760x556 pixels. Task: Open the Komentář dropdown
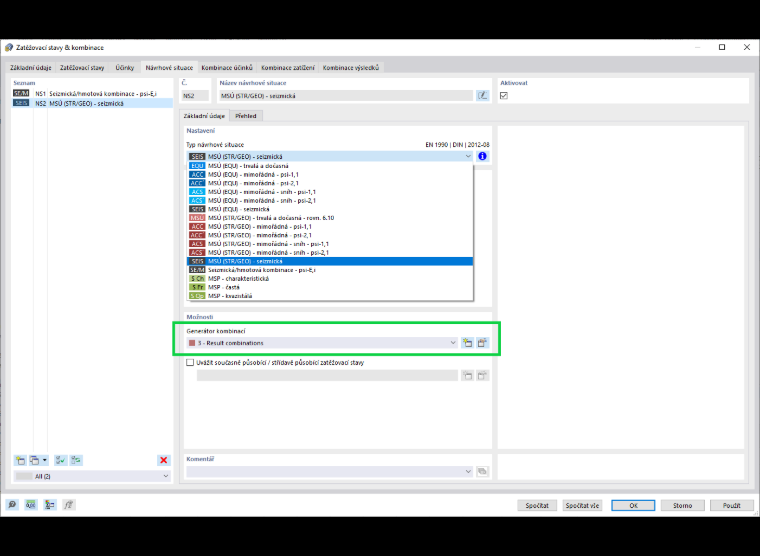[x=468, y=471]
